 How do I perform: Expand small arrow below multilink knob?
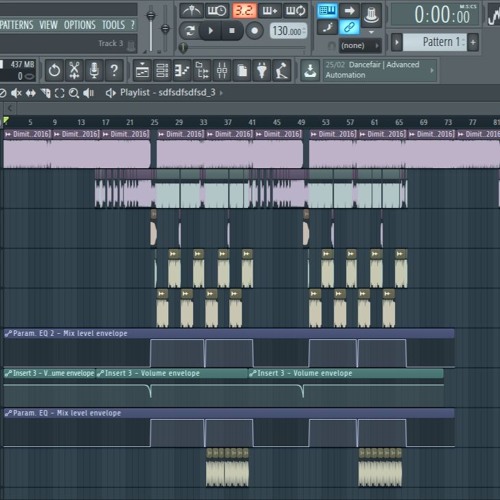tap(371, 32)
